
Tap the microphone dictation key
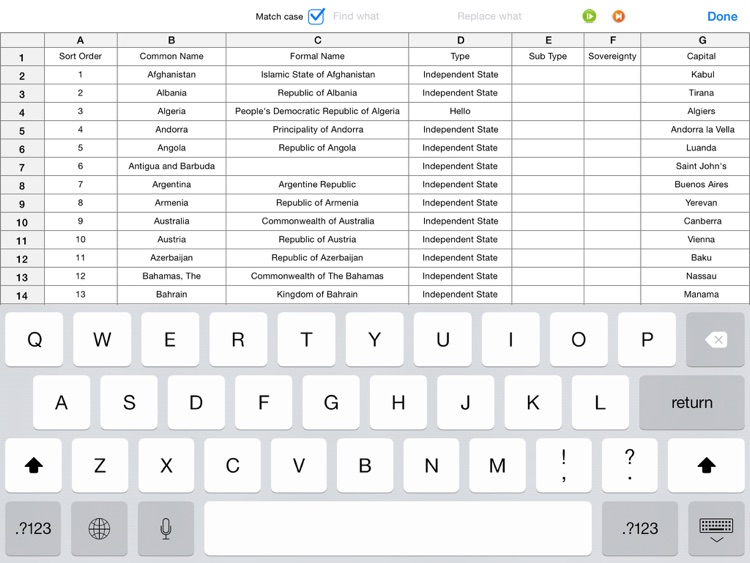tap(165, 529)
